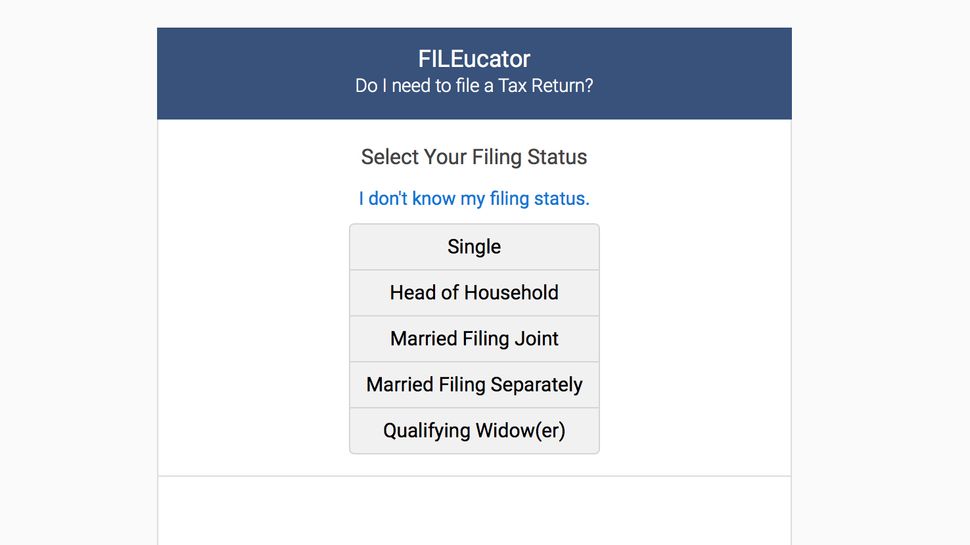Image resolution: width=970 pixels, height=545 pixels.
Task: Click "Do I need to file a Tax Return?" subtitle
Action: [x=474, y=86]
